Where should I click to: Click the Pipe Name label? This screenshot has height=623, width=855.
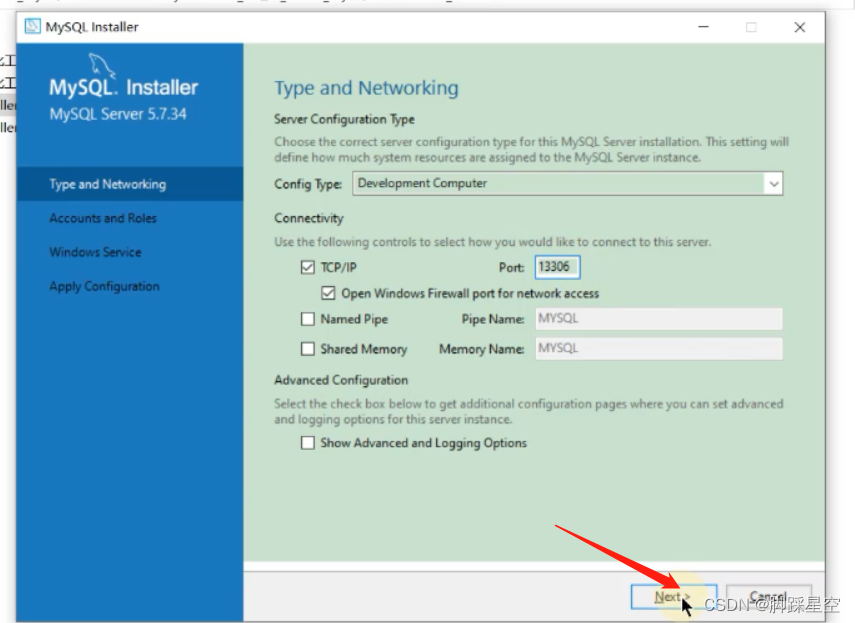pyautogui.click(x=493, y=319)
